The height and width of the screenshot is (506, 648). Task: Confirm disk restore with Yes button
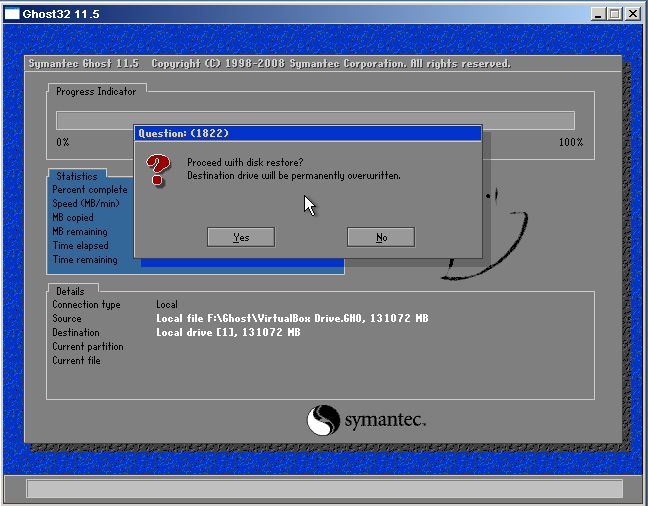tap(241, 237)
